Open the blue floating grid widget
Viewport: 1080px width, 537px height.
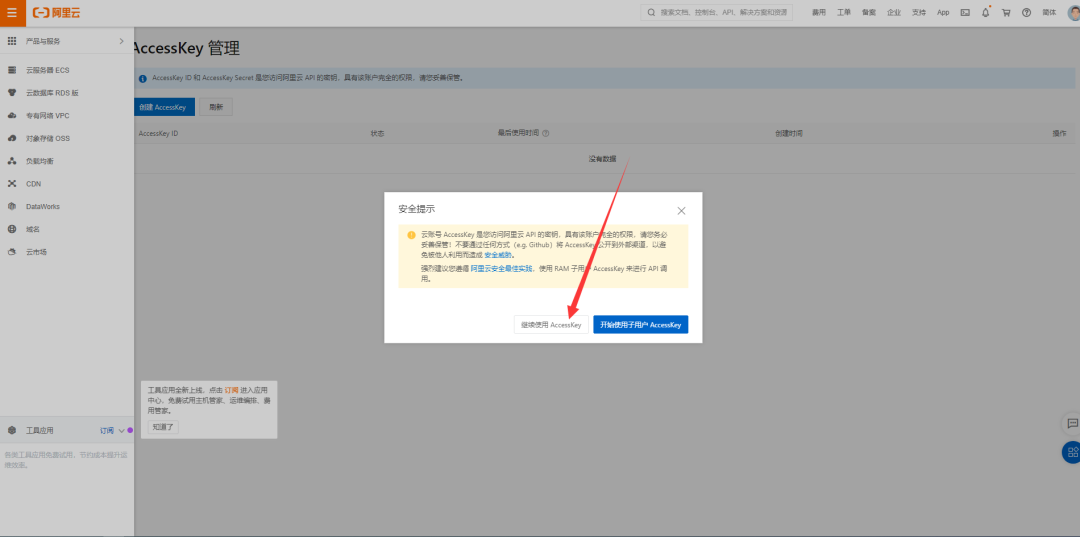pos(1072,452)
